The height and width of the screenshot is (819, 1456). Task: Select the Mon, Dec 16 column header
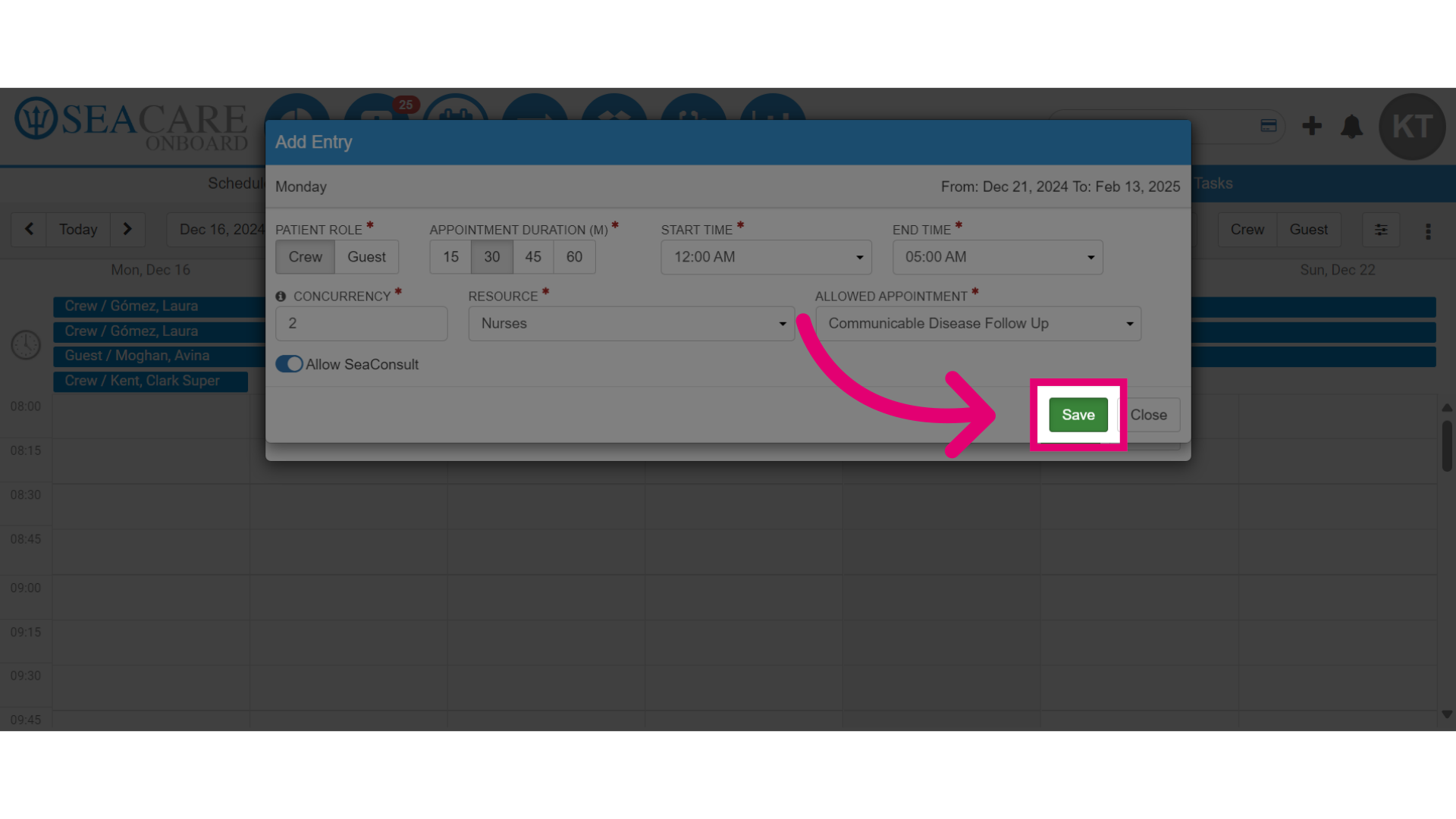(150, 270)
